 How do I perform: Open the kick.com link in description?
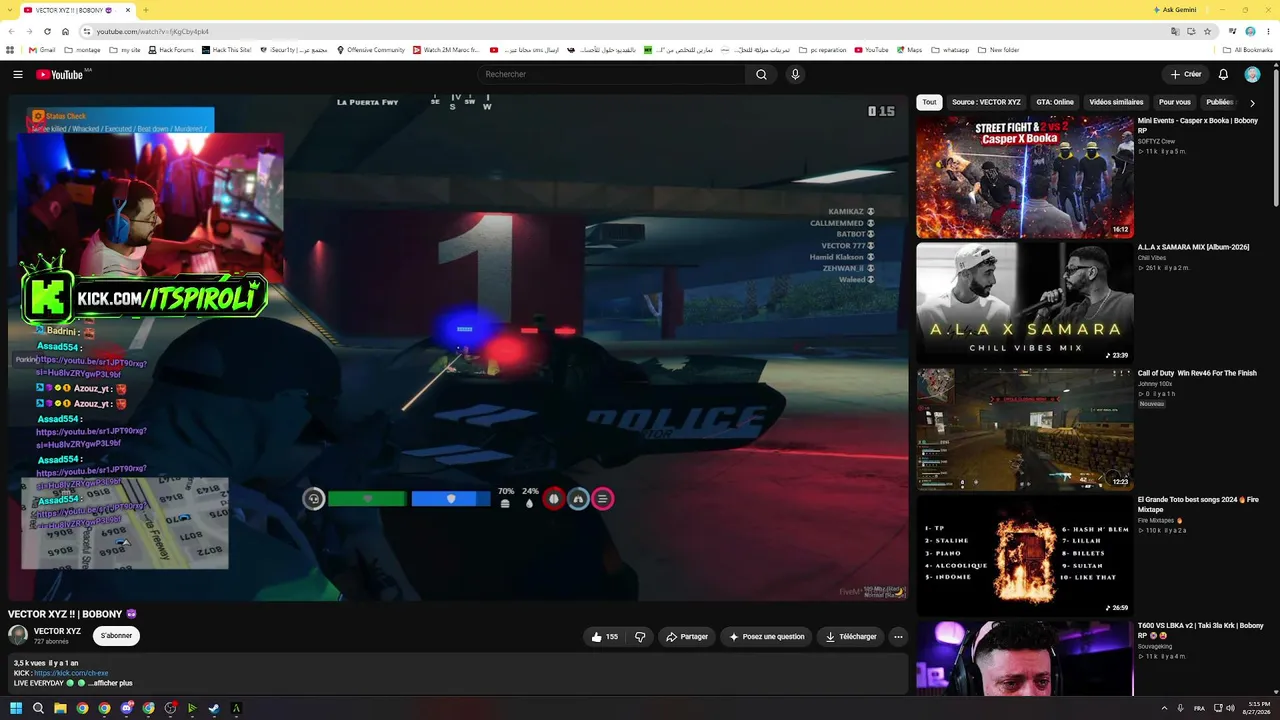[71, 673]
